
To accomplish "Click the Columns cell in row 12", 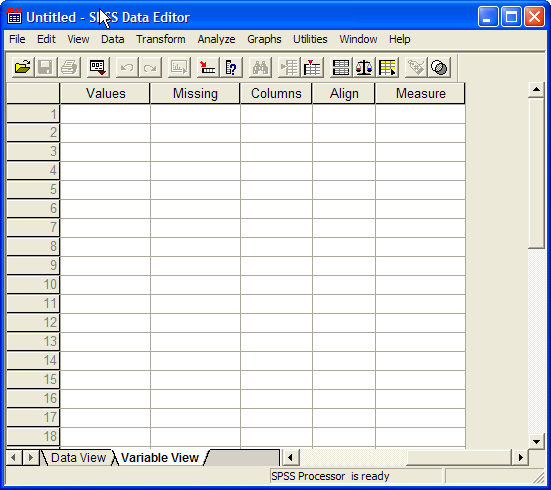I will [x=276, y=323].
